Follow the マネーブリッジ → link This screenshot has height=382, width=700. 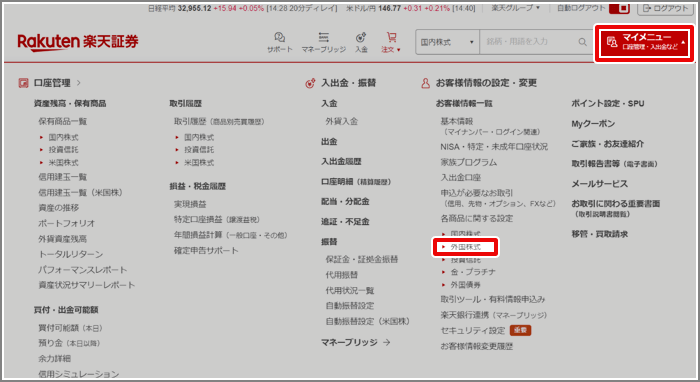pyautogui.click(x=356, y=342)
